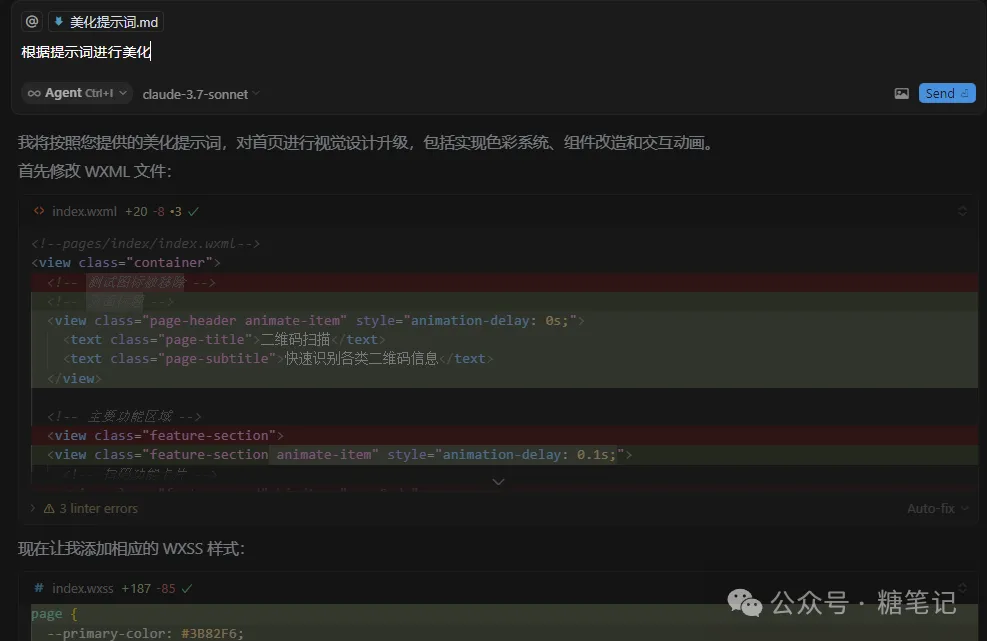Click the added feature-section animate-item line
The image size is (987, 641).
point(505,455)
